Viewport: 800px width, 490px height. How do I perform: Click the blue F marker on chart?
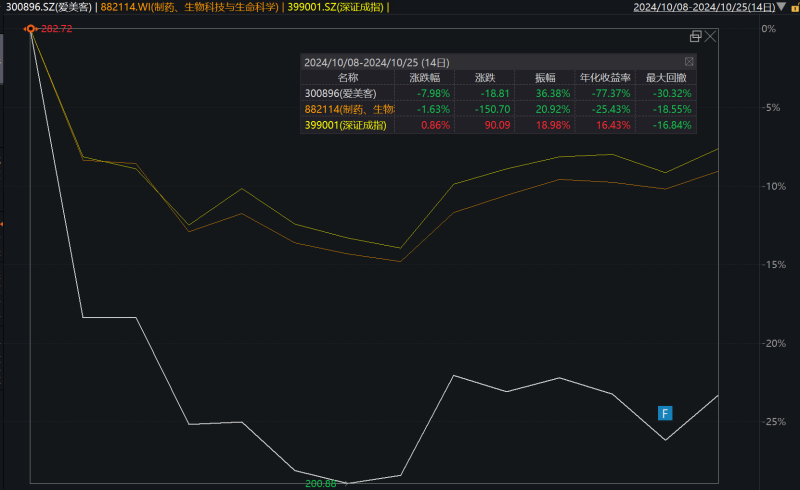pos(665,413)
